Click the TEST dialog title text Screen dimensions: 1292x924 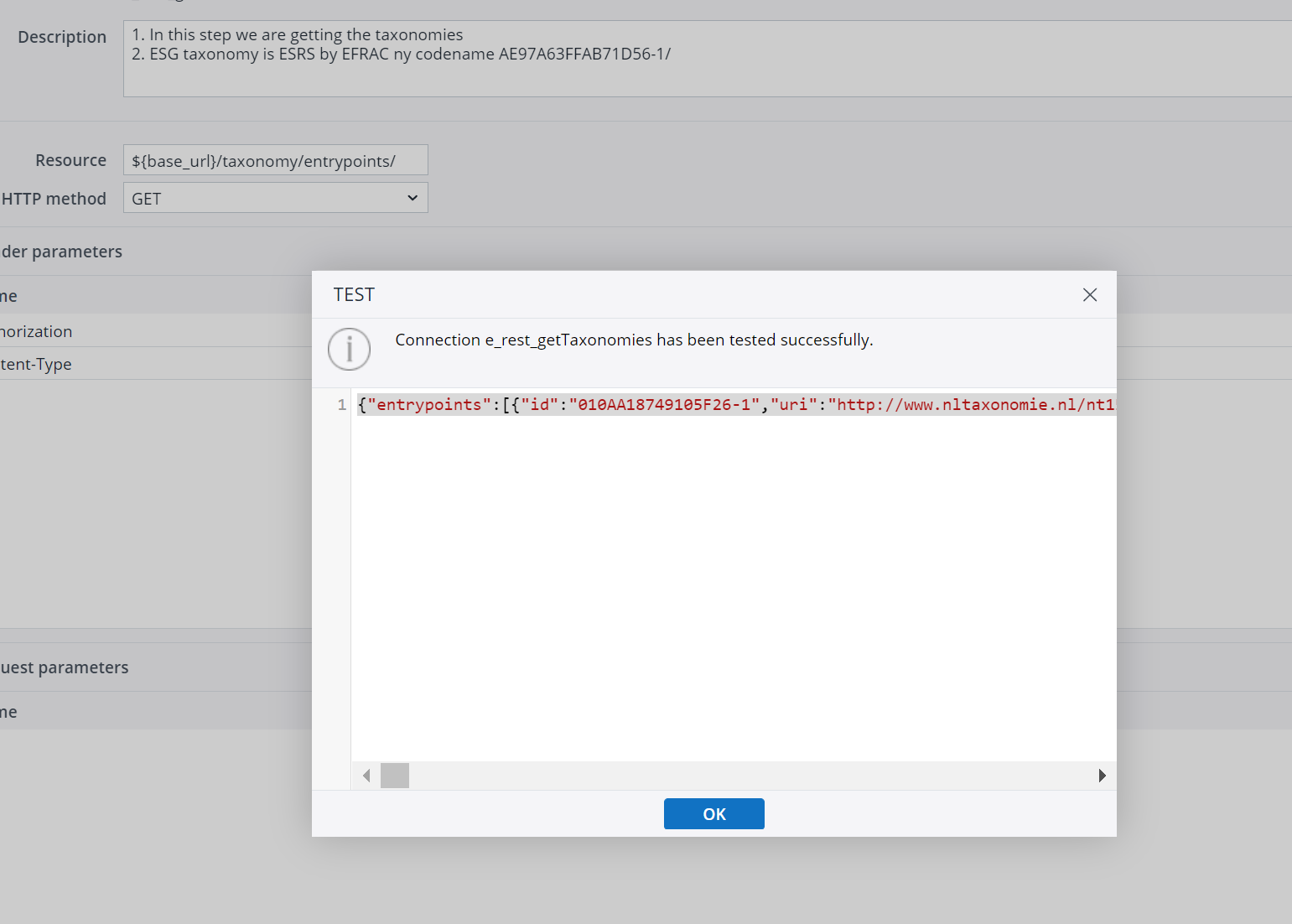tap(354, 295)
